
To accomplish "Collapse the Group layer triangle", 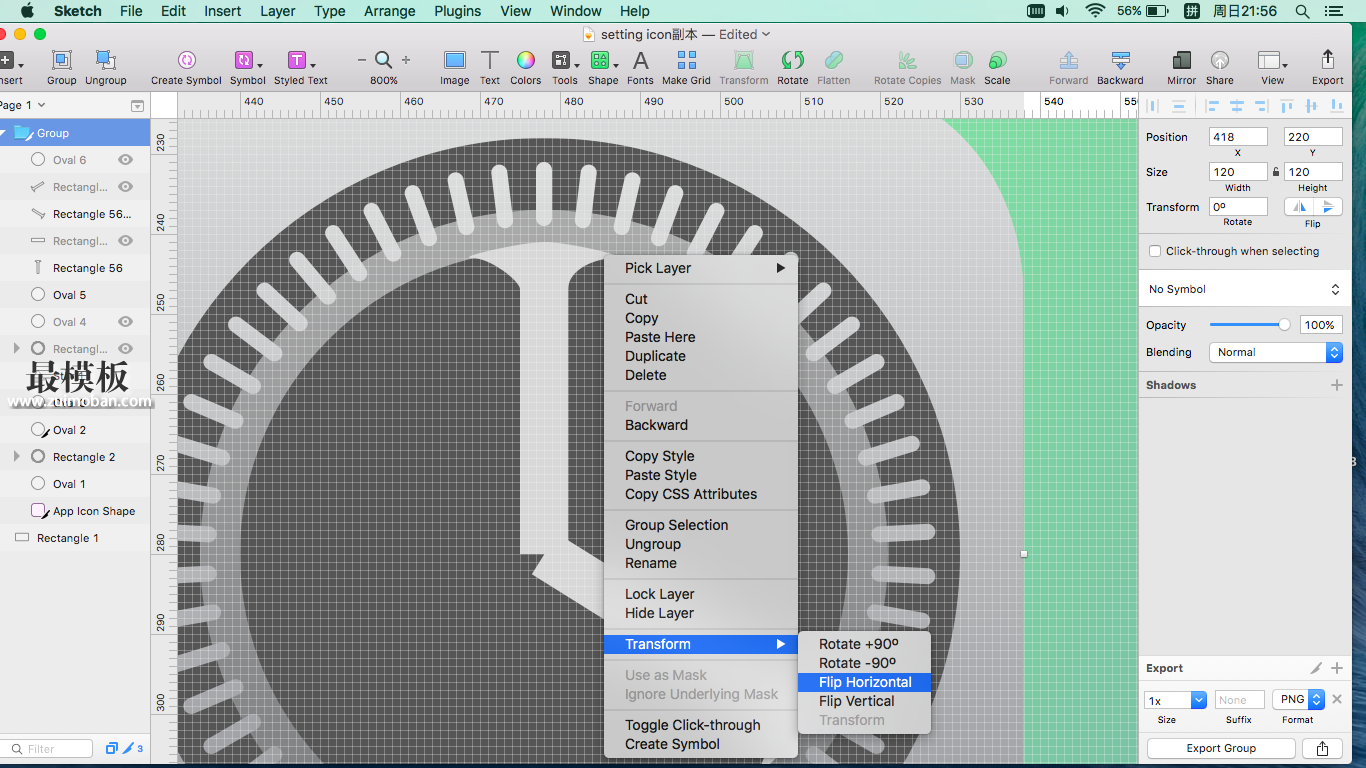I will coord(3,133).
